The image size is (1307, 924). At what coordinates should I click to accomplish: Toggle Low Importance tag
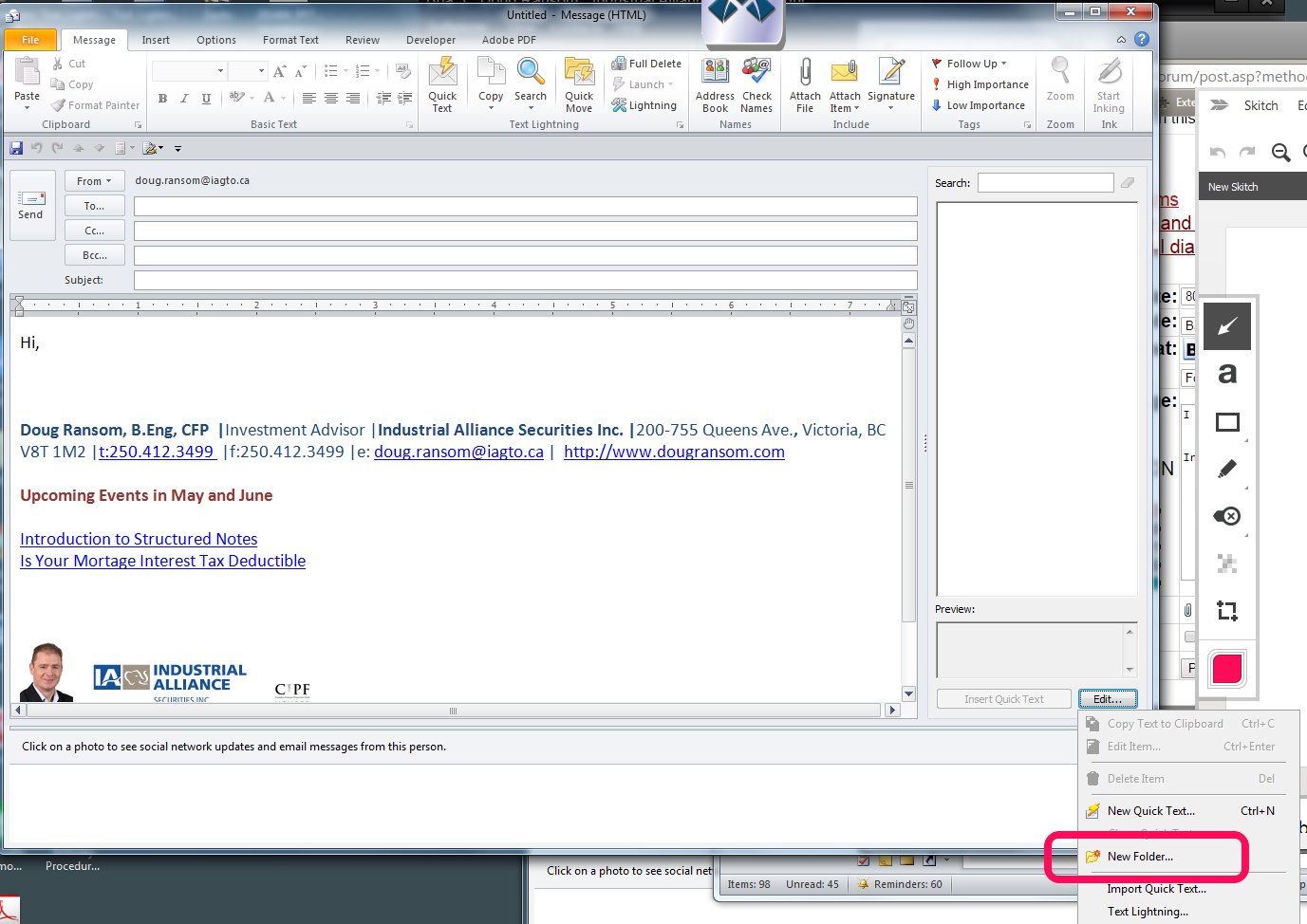coord(978,105)
